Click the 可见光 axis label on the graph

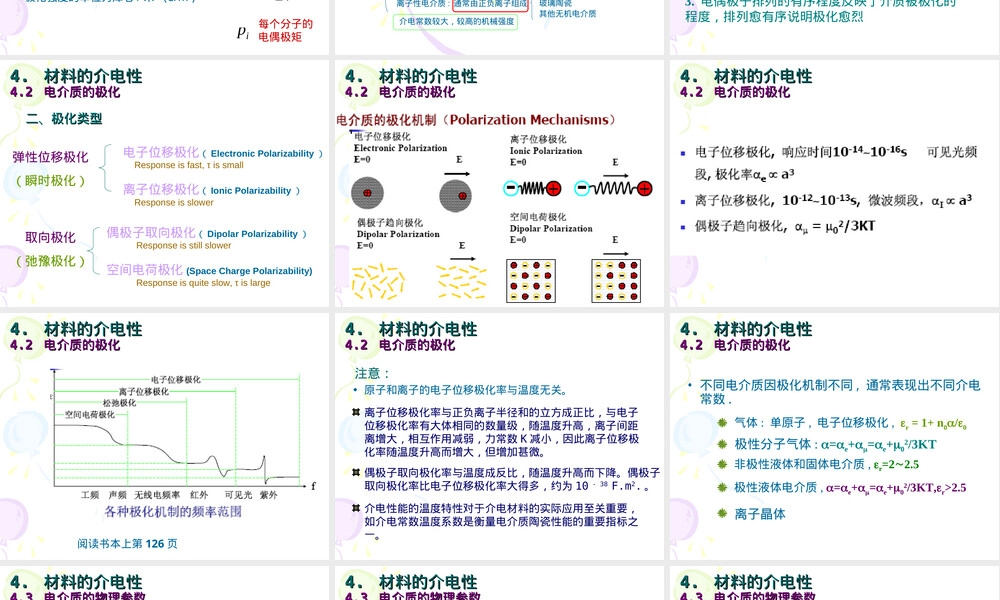click(x=239, y=495)
